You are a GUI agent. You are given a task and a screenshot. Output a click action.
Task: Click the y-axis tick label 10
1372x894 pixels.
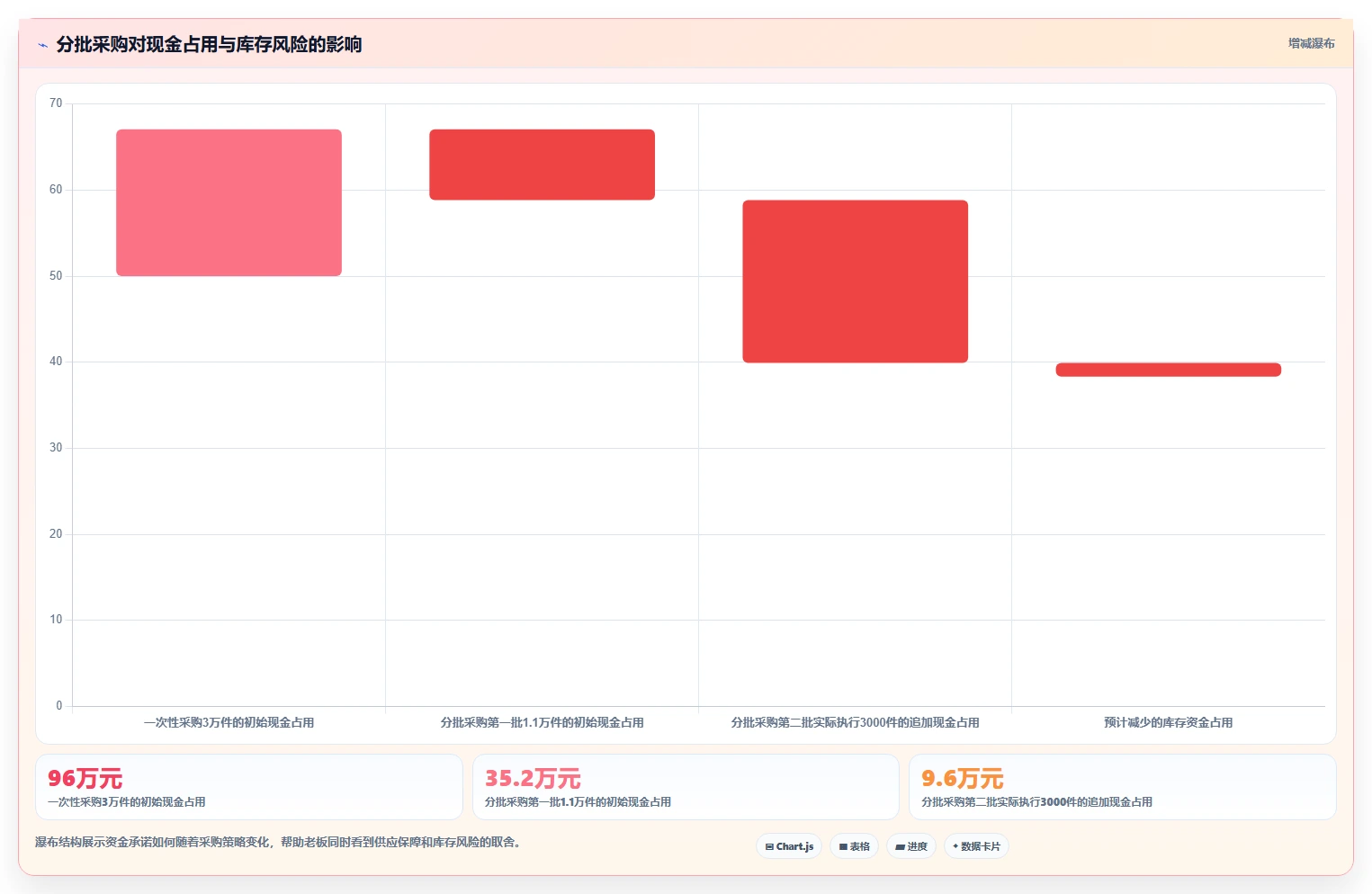(x=56, y=620)
